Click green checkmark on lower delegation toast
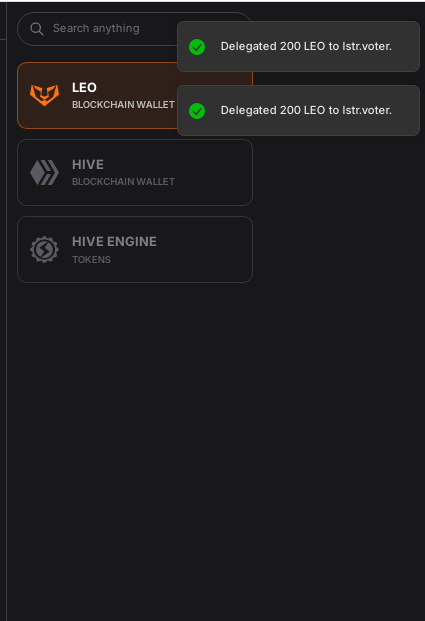This screenshot has height=621, width=425. point(197,111)
